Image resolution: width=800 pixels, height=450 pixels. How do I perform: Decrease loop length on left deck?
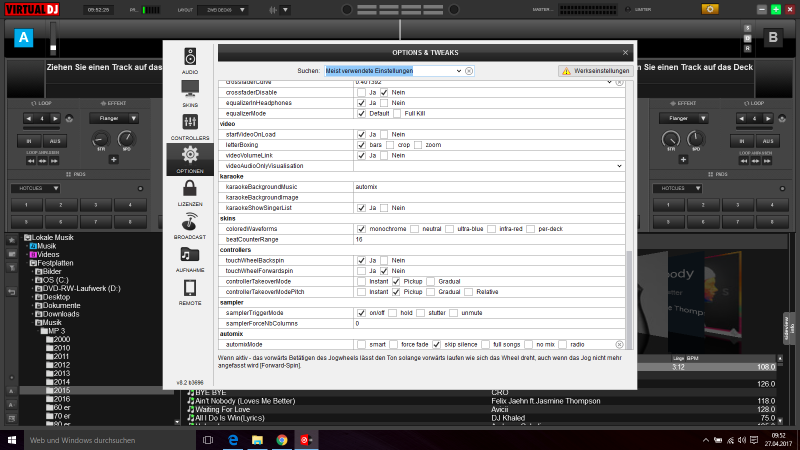[x=29, y=118]
